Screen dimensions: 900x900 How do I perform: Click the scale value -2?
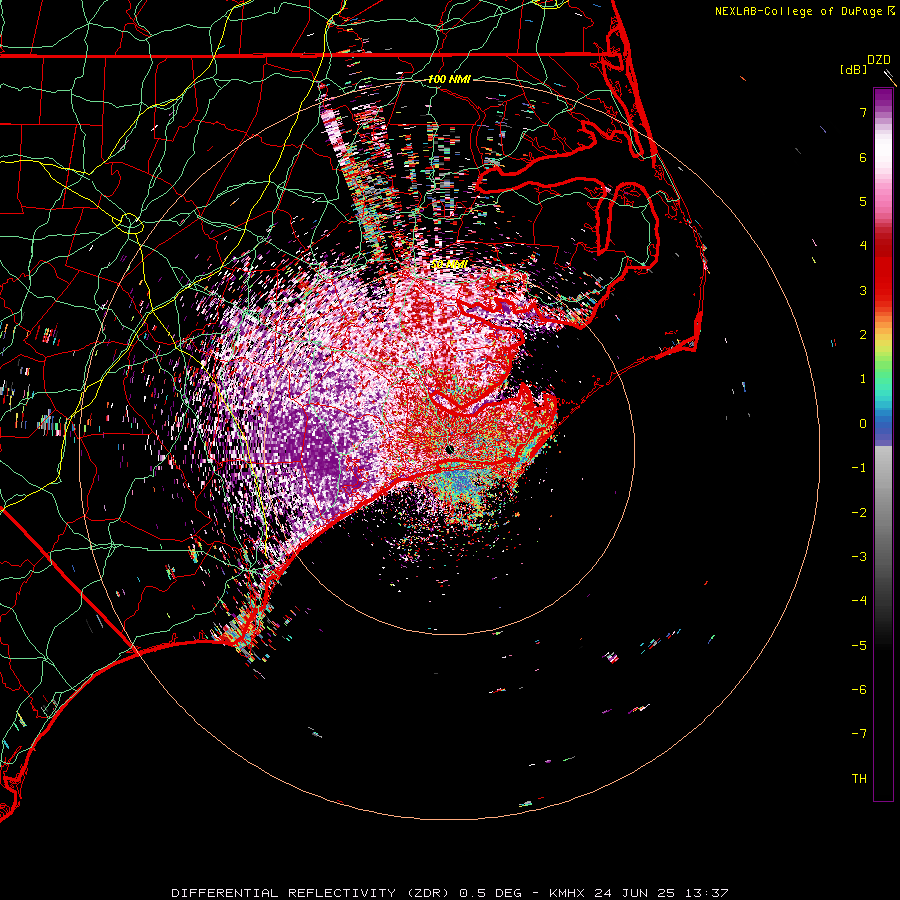click(859, 513)
